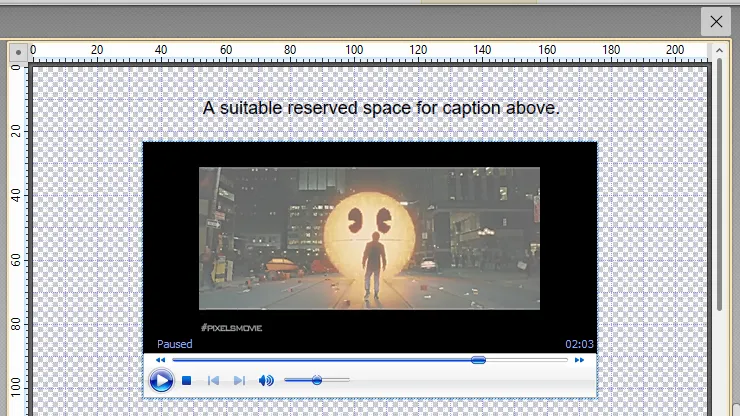The image size is (740, 416).
Task: Mute the audio with speaker icon
Action: pos(266,381)
